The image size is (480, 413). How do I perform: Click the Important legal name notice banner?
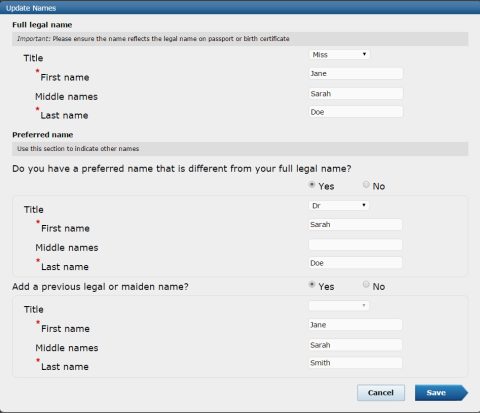(240, 39)
